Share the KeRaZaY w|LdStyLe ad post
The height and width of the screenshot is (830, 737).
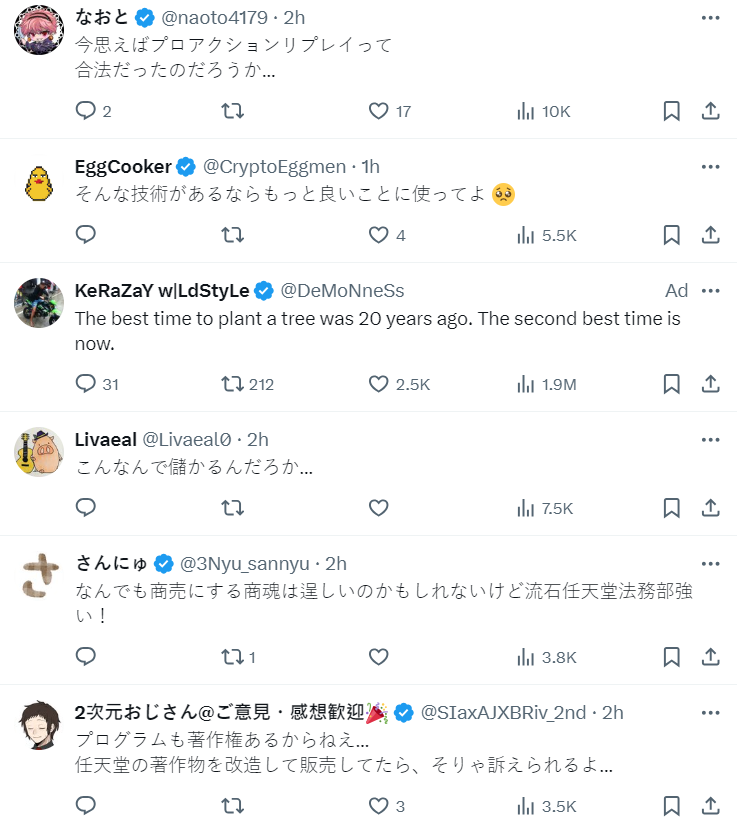tap(710, 383)
